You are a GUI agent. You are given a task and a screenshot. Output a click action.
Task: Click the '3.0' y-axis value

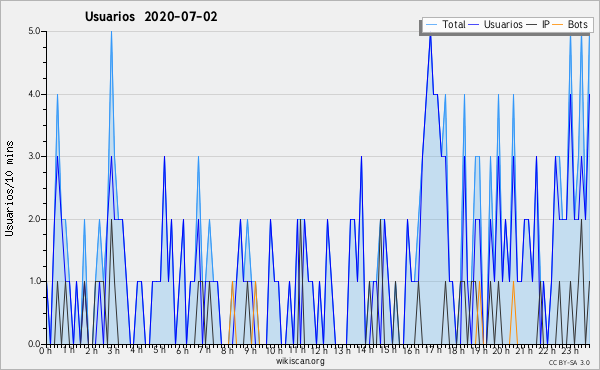34,156
